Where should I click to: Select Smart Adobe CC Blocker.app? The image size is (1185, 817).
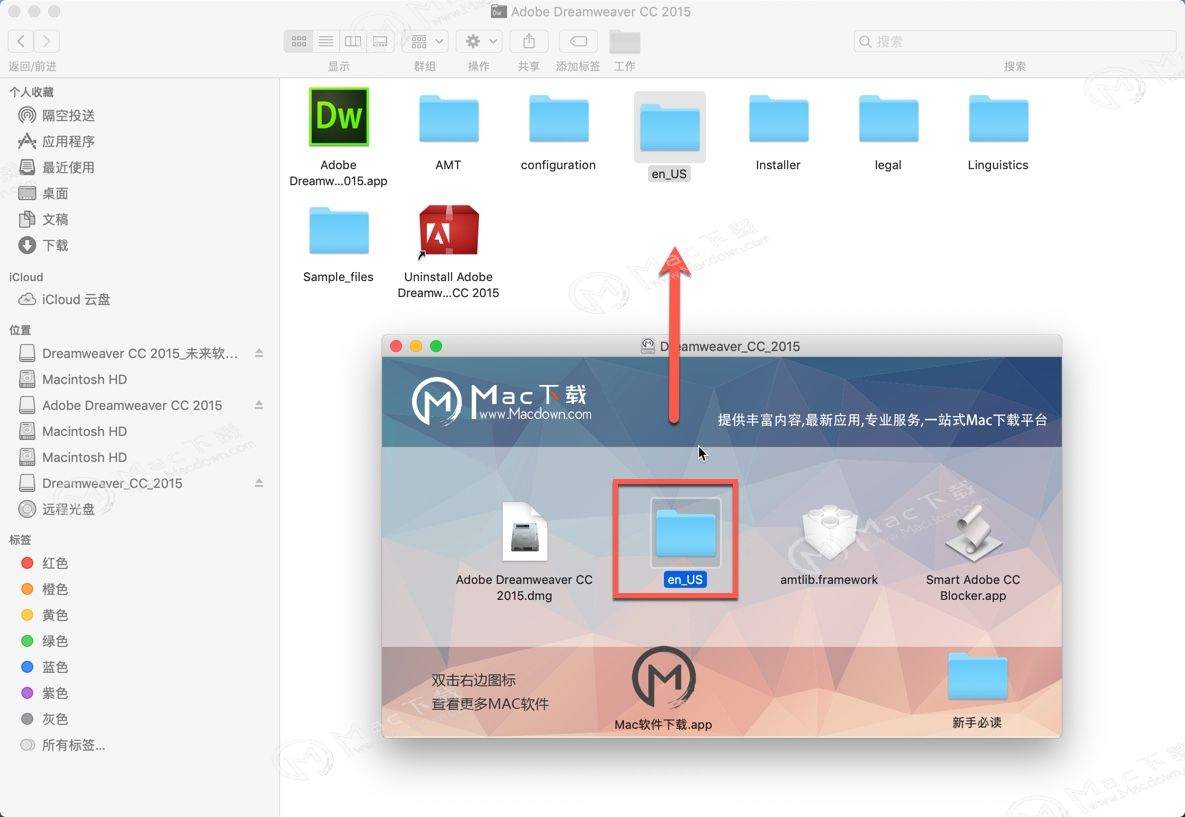coord(973,533)
